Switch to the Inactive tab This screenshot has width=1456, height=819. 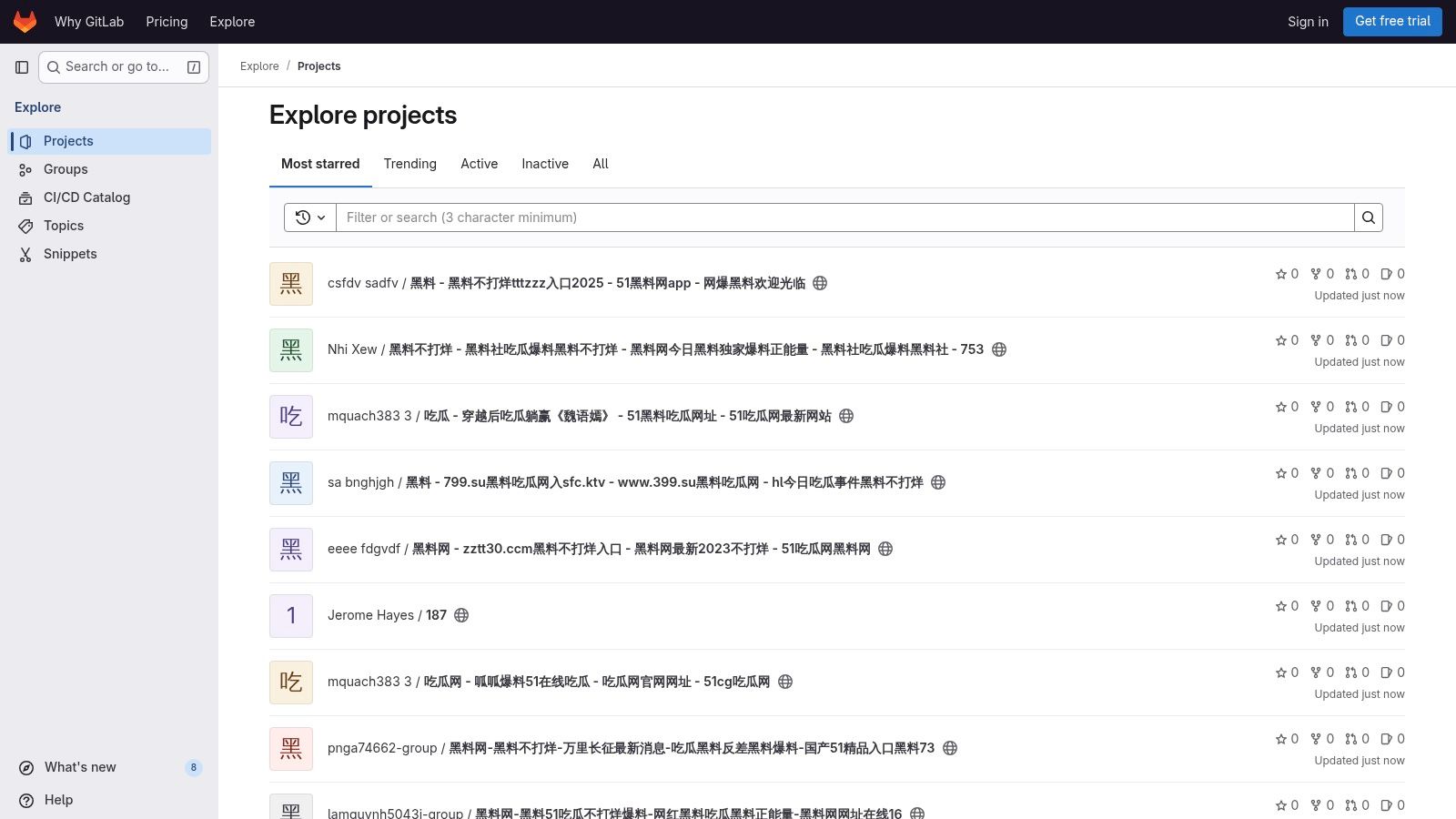click(544, 164)
